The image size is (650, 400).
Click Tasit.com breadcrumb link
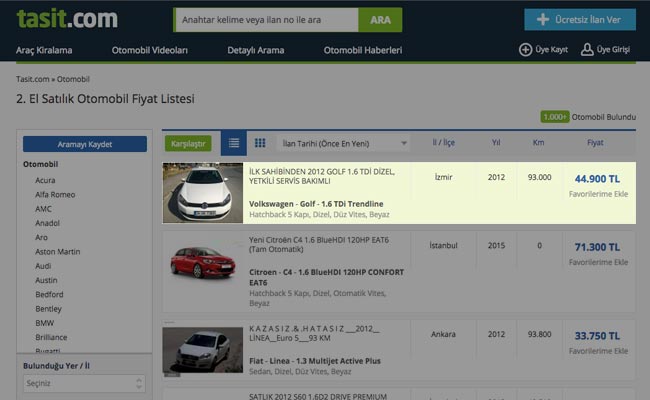(32, 79)
